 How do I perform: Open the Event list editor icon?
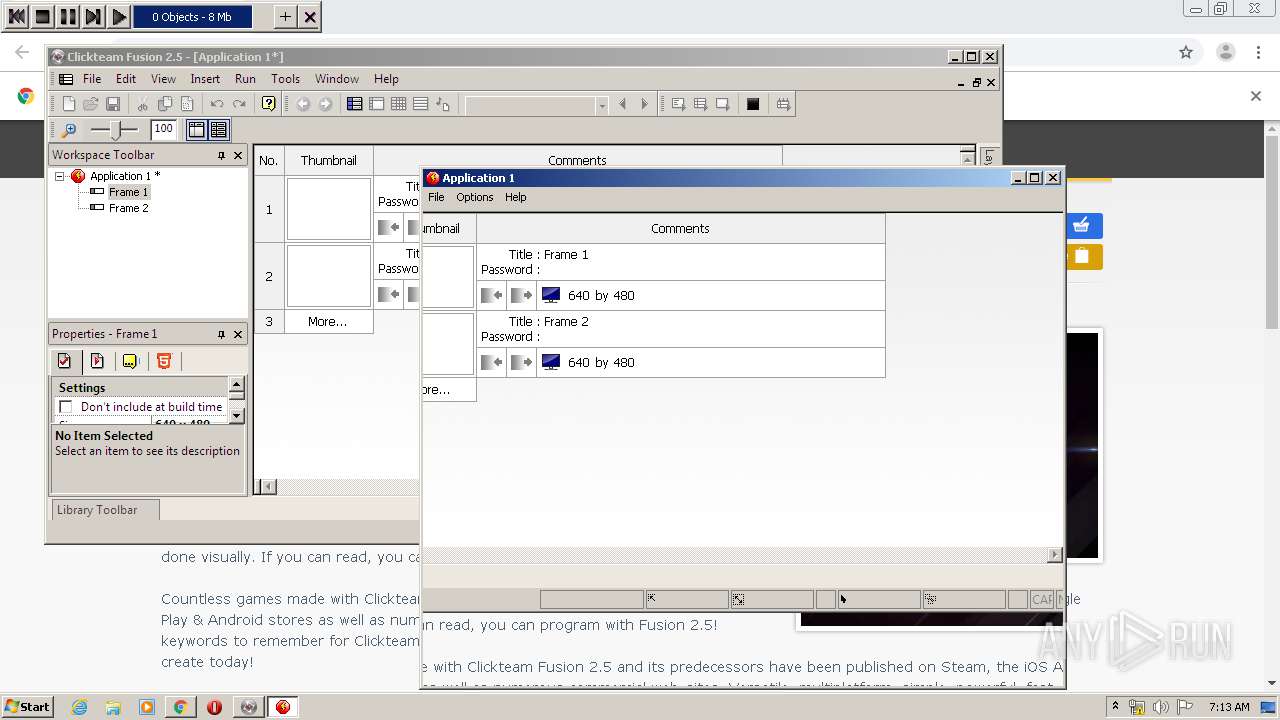point(421,104)
